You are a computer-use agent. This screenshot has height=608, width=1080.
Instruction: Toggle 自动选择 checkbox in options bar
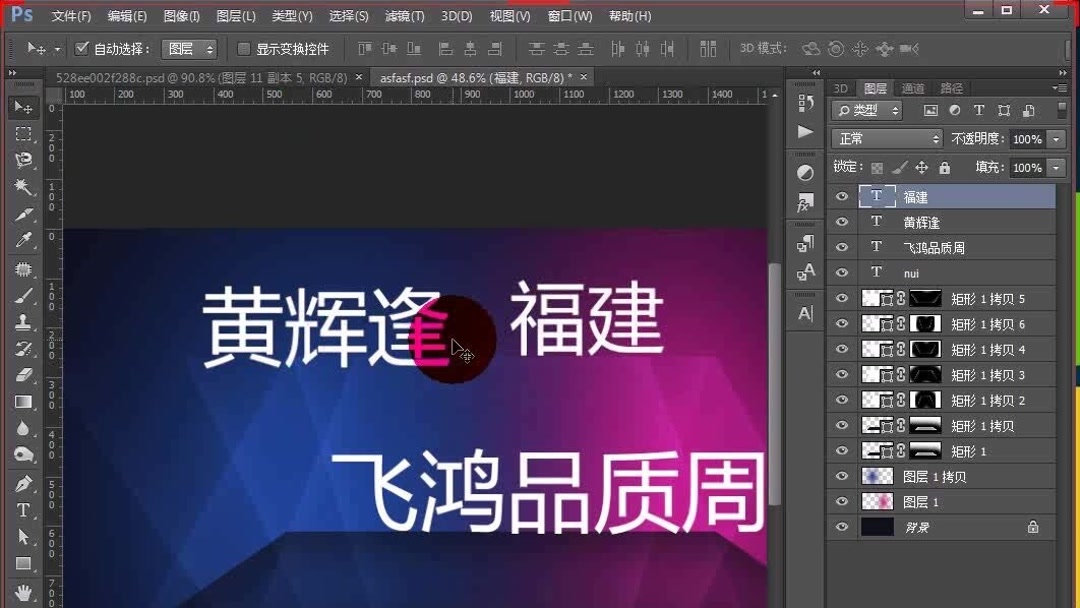pyautogui.click(x=81, y=47)
